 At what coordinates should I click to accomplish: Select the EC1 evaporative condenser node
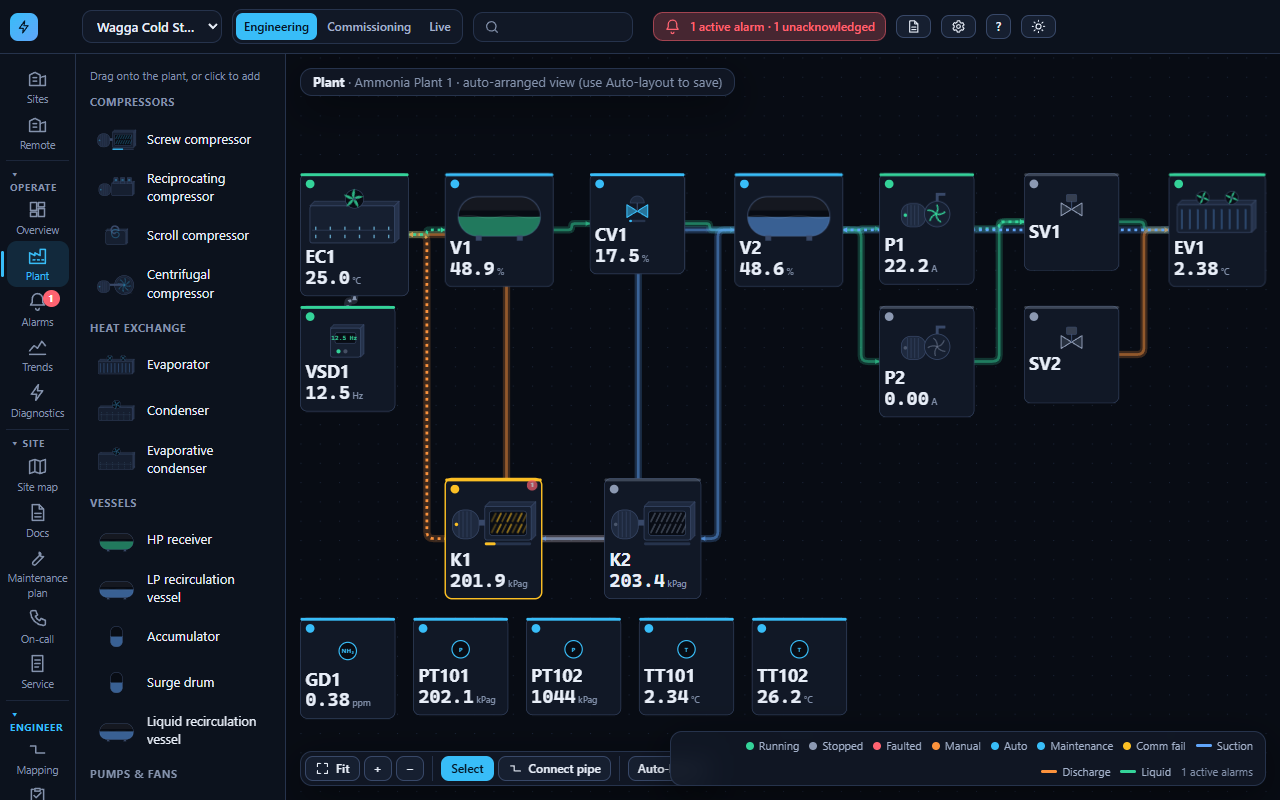355,234
